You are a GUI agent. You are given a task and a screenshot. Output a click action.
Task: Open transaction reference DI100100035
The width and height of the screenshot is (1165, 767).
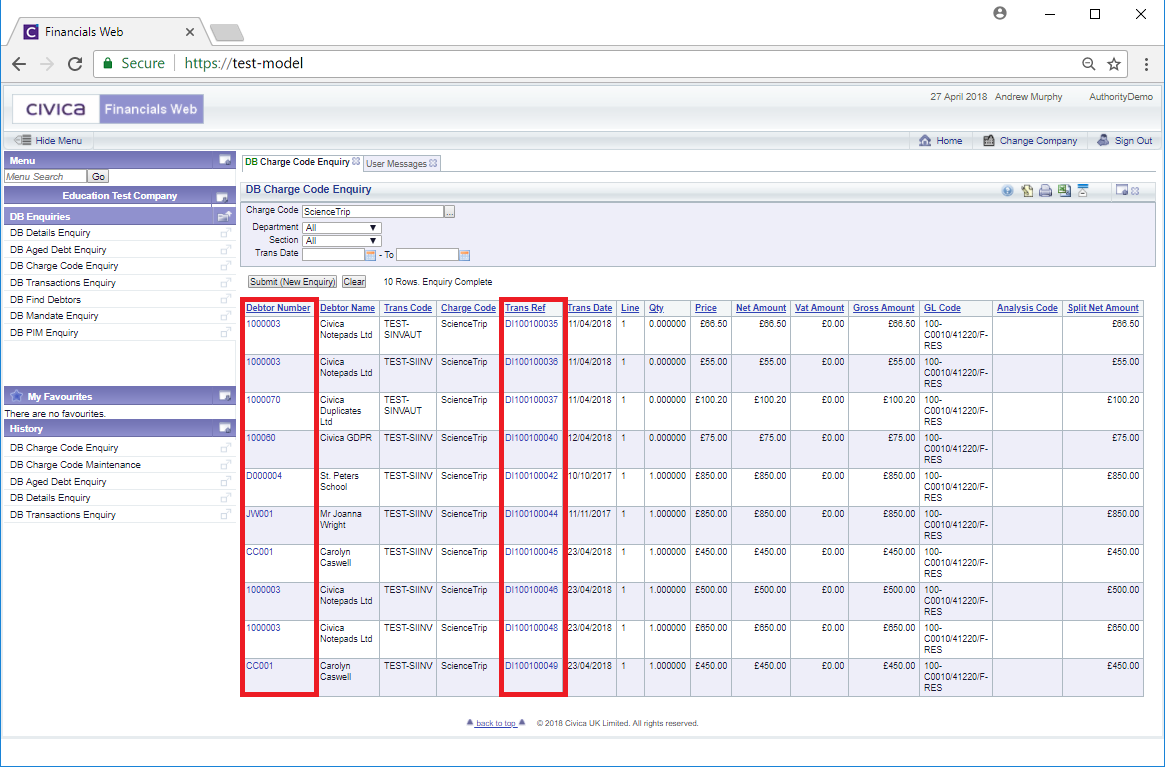click(x=531, y=324)
